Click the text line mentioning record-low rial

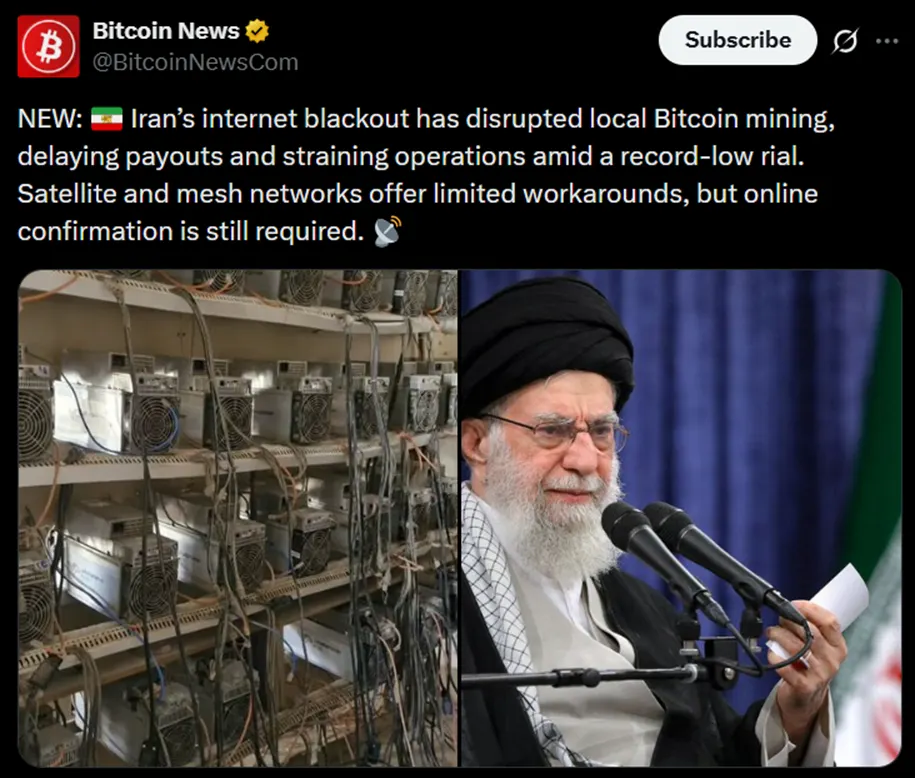pyautogui.click(x=411, y=156)
